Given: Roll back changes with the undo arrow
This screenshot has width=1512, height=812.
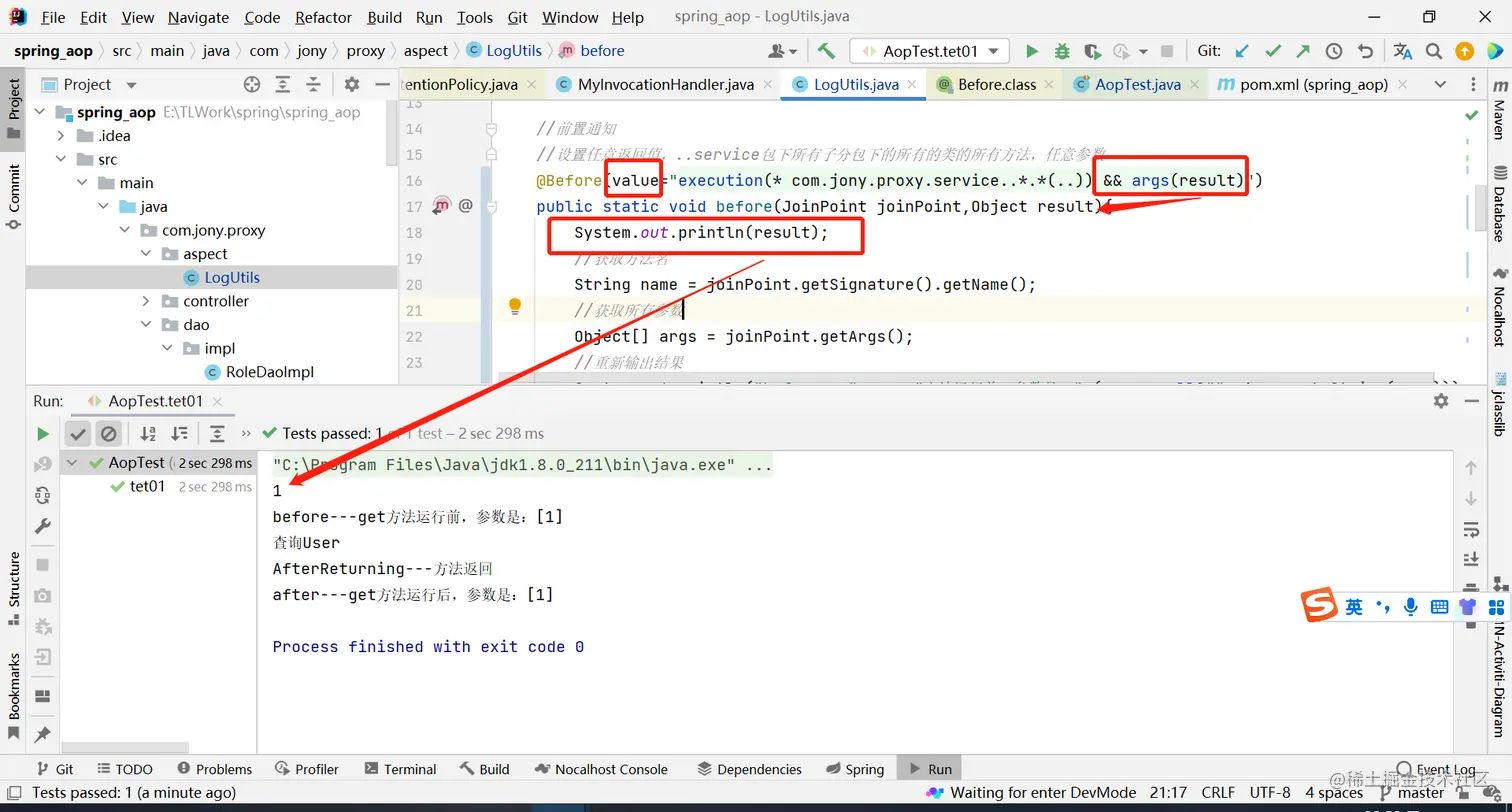Looking at the screenshot, I should (x=1365, y=51).
